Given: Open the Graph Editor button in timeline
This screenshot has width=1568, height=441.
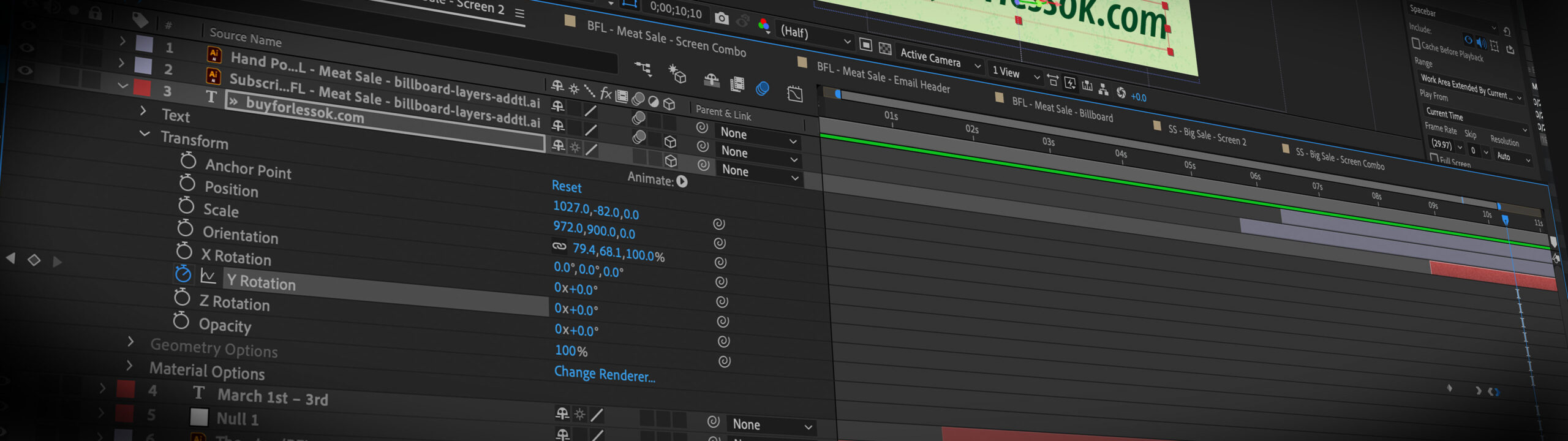Looking at the screenshot, I should [794, 94].
